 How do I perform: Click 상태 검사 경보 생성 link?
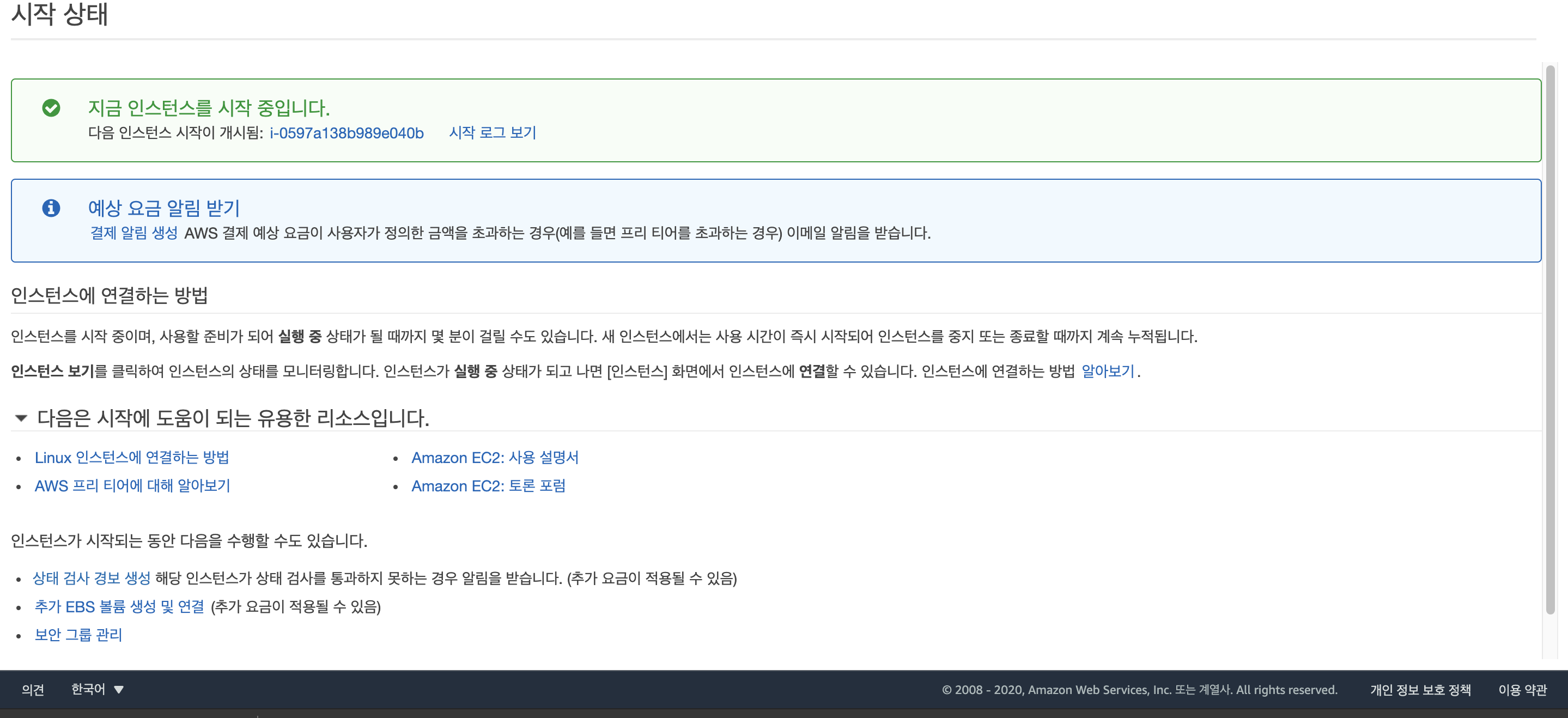point(92,578)
